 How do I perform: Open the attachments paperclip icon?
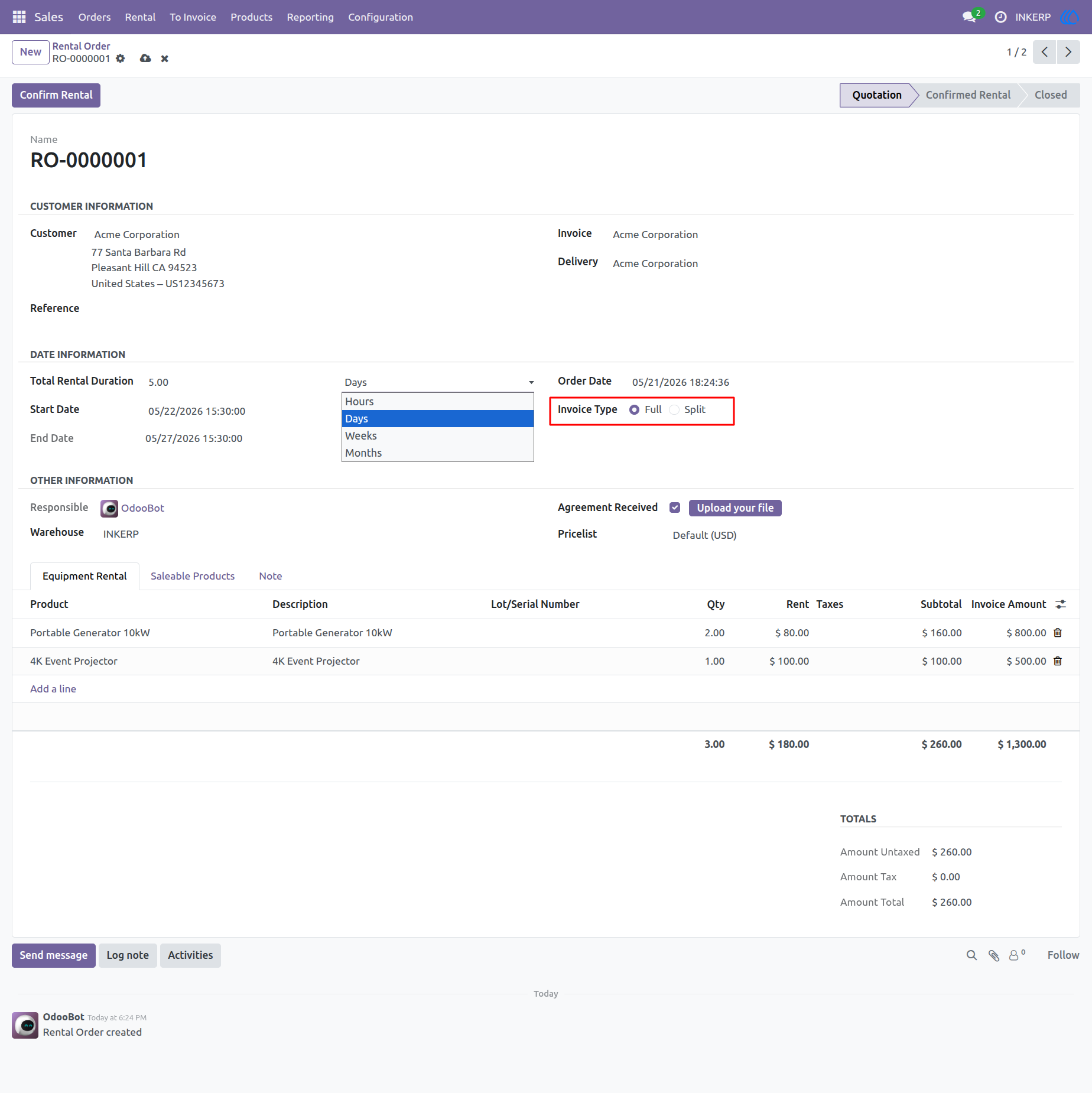(994, 955)
